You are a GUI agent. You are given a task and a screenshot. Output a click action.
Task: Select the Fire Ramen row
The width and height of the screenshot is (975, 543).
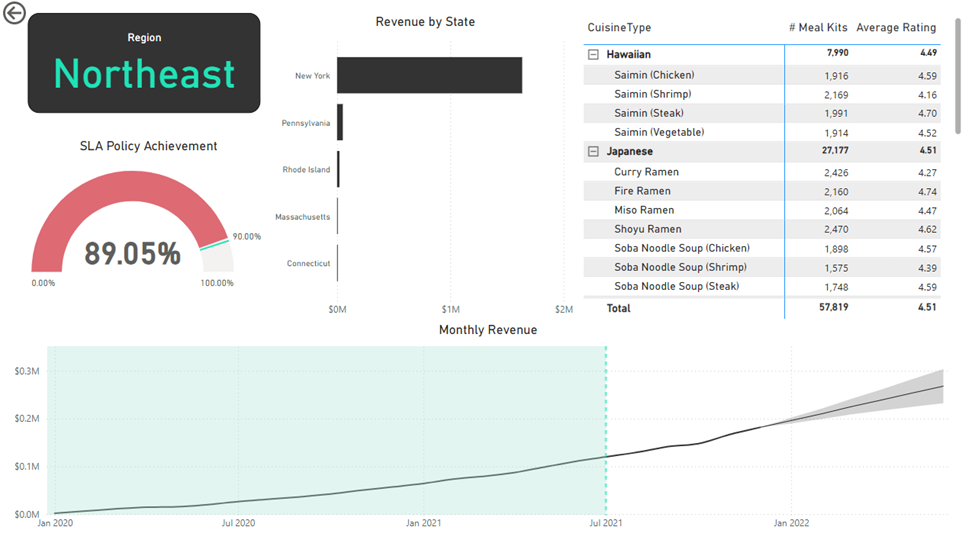tap(642, 191)
